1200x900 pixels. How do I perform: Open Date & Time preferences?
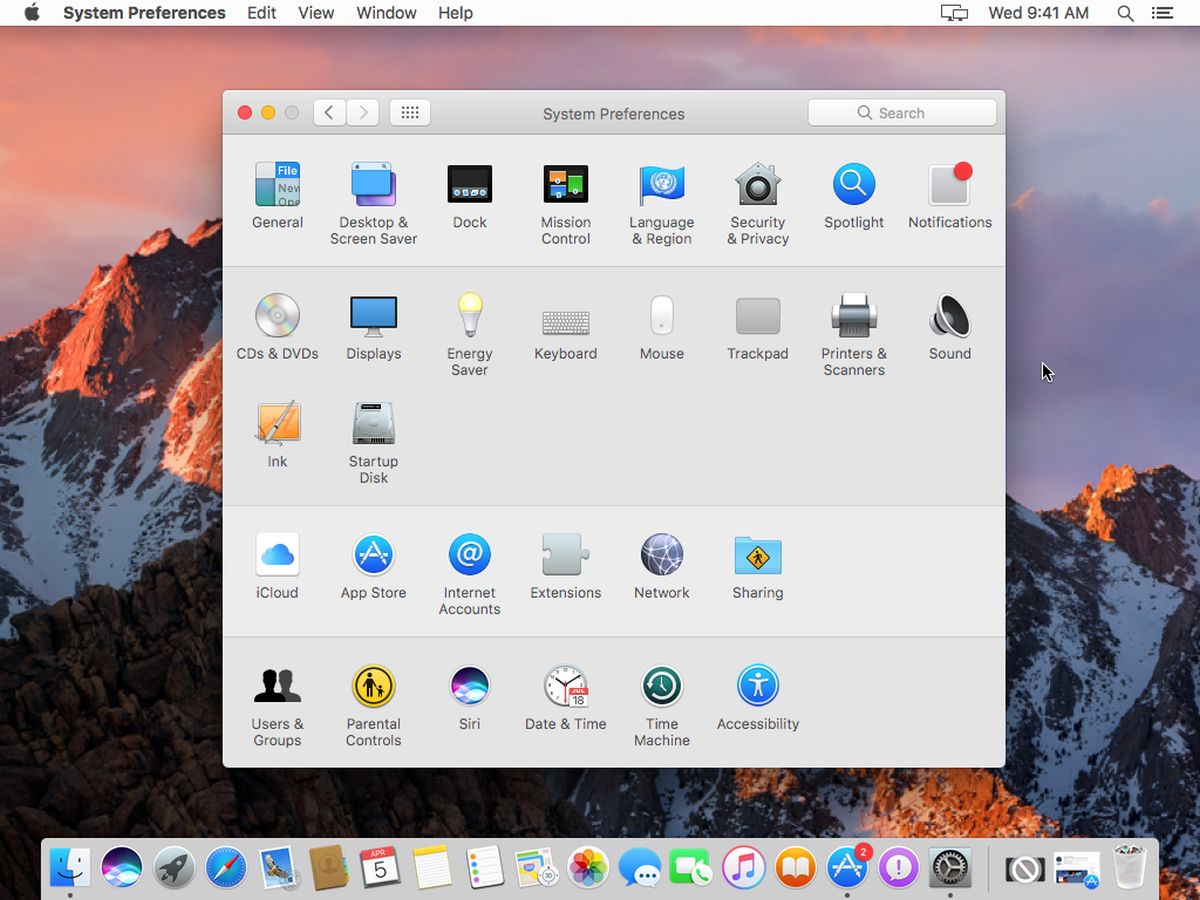click(x=565, y=698)
